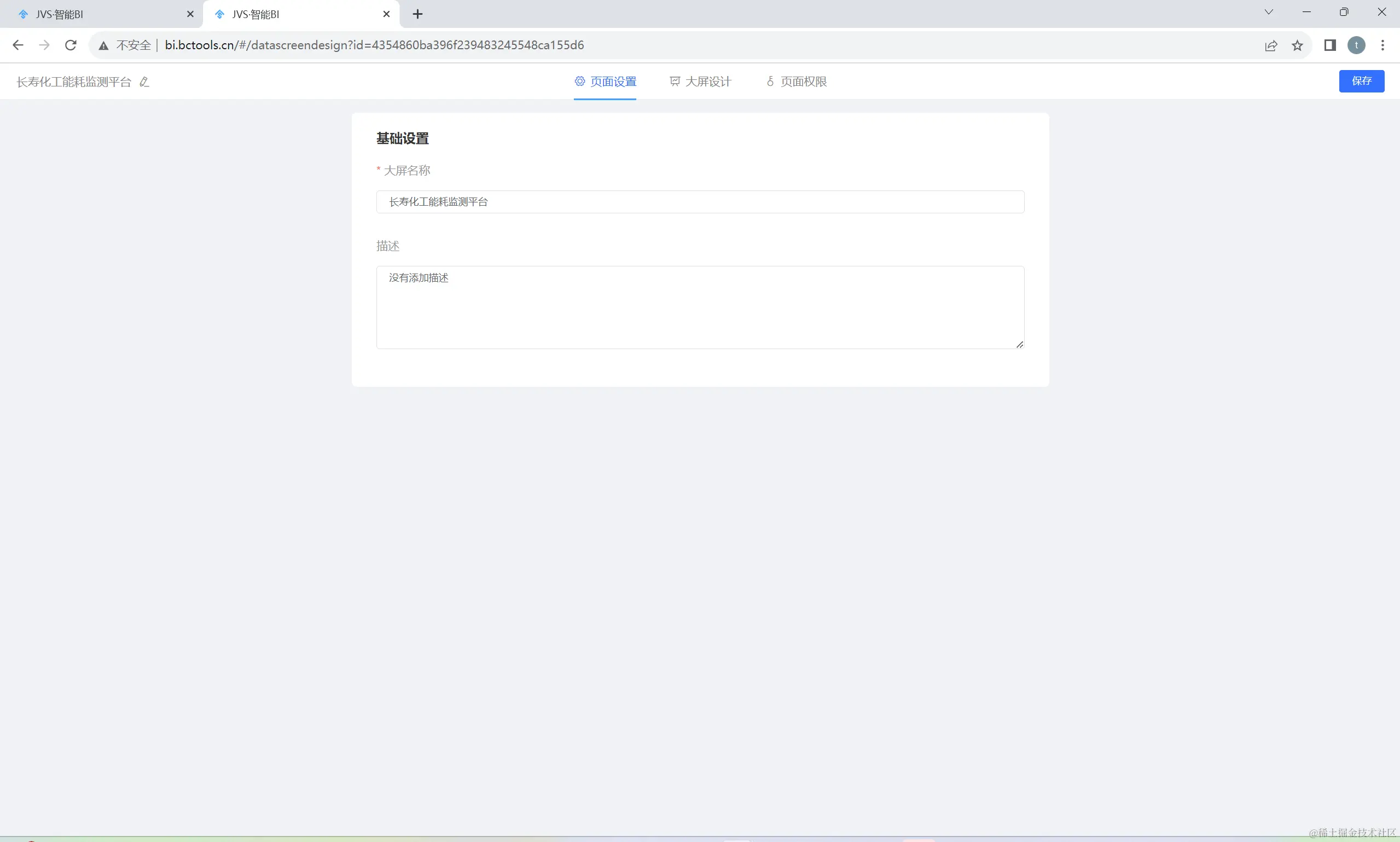Open the browser side panel icon
Screen dimensions: 1400x842
(1329, 45)
